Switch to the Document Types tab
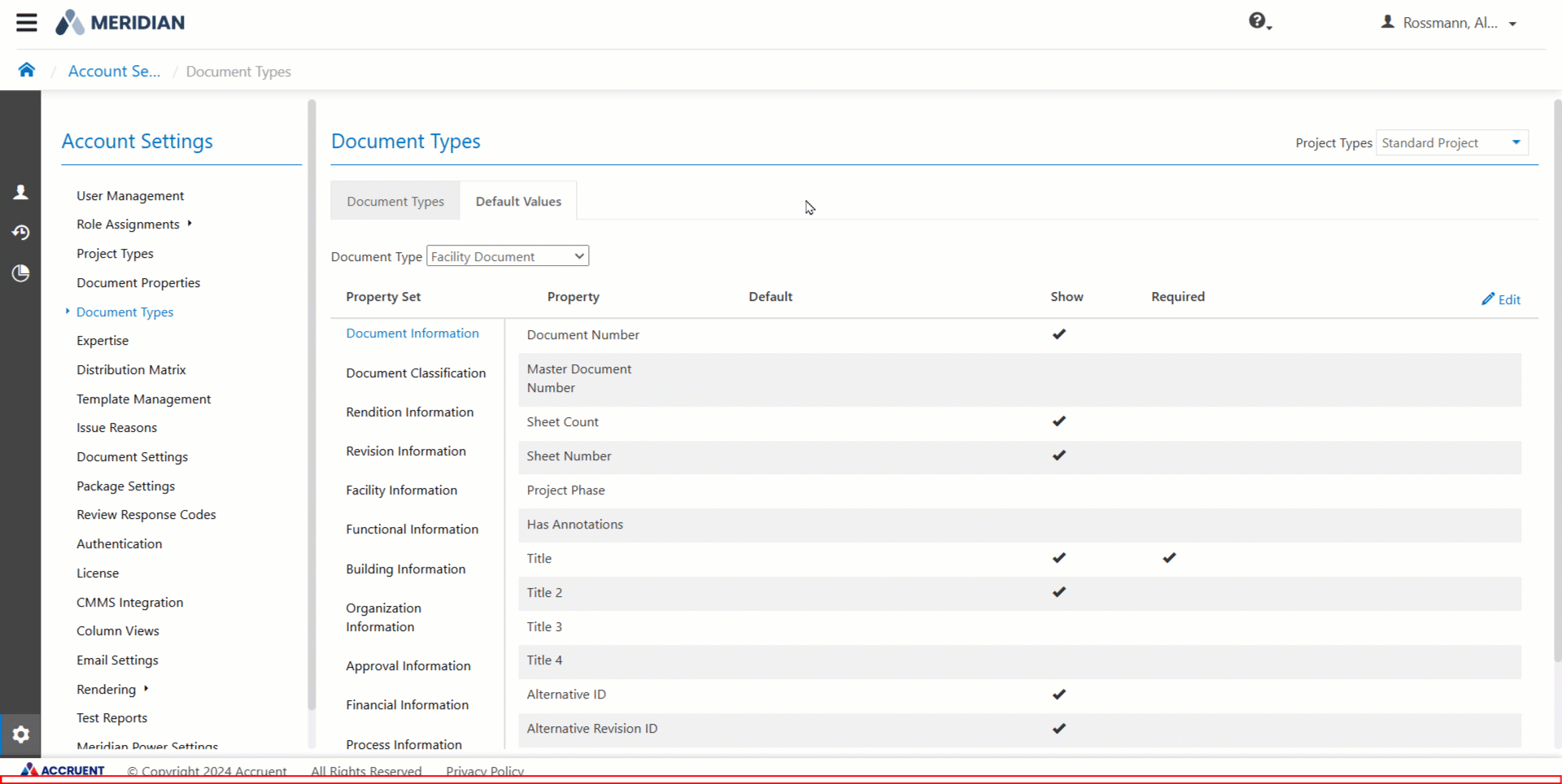The height and width of the screenshot is (784, 1562). [395, 200]
